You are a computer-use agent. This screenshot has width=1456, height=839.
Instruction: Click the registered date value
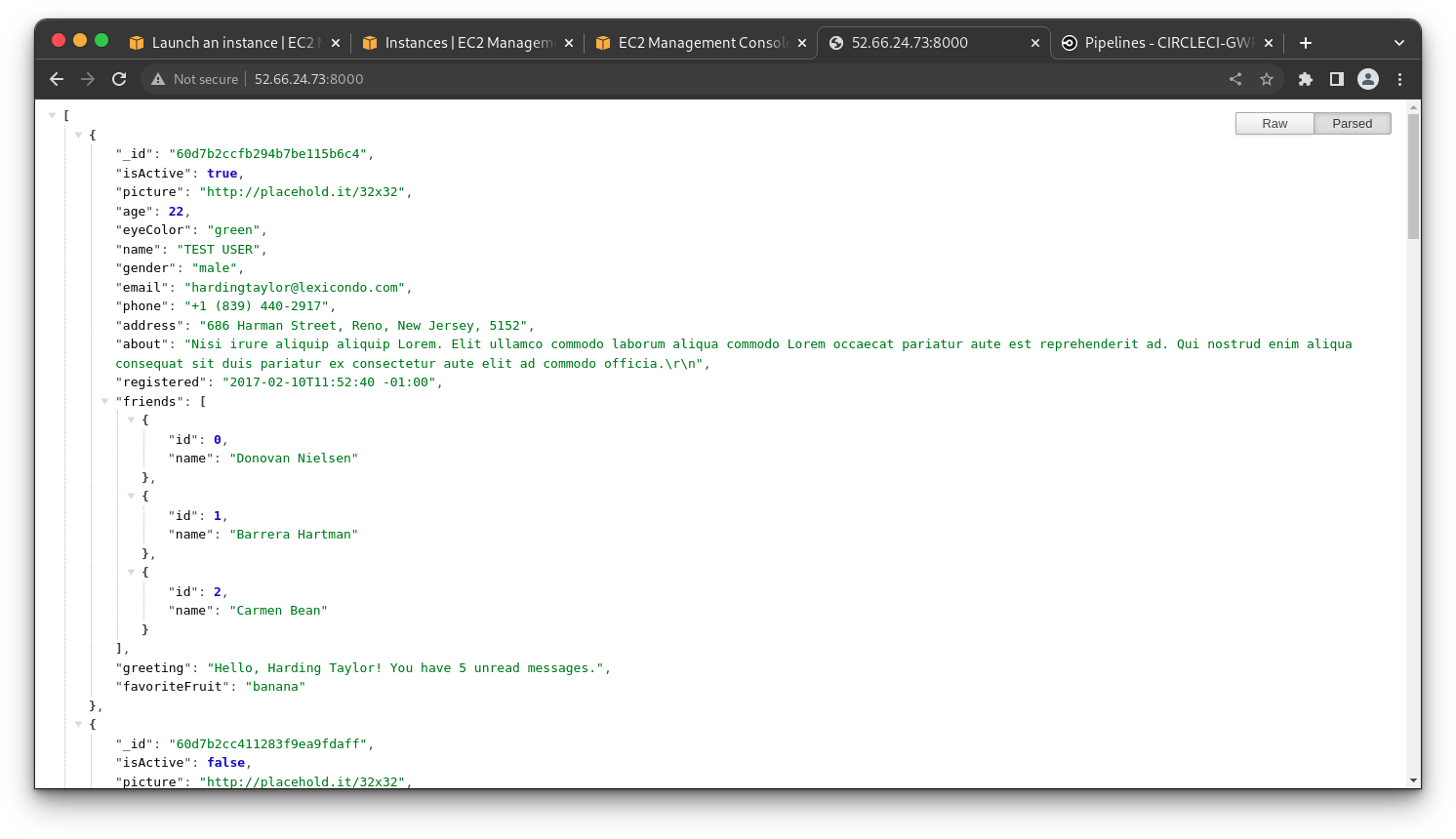pos(328,382)
